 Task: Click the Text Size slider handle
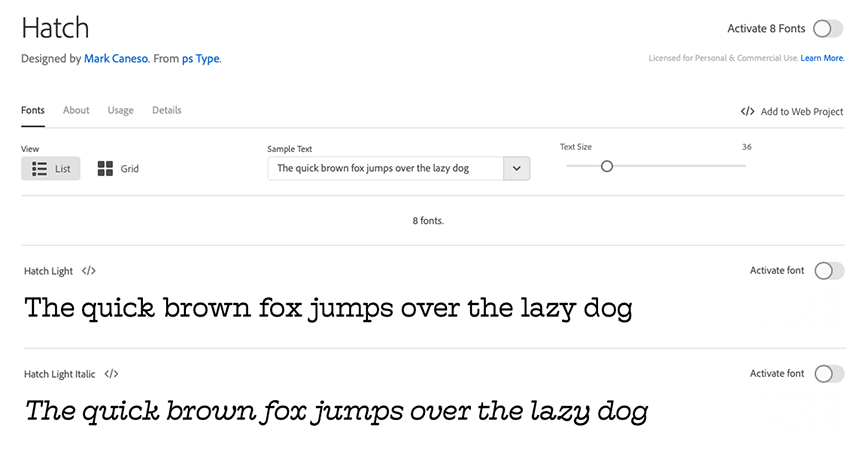[607, 166]
